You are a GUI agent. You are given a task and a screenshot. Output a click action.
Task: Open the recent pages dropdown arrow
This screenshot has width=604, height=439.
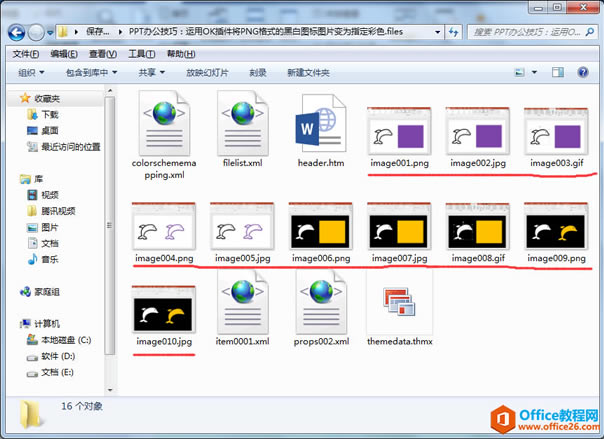(x=50, y=33)
